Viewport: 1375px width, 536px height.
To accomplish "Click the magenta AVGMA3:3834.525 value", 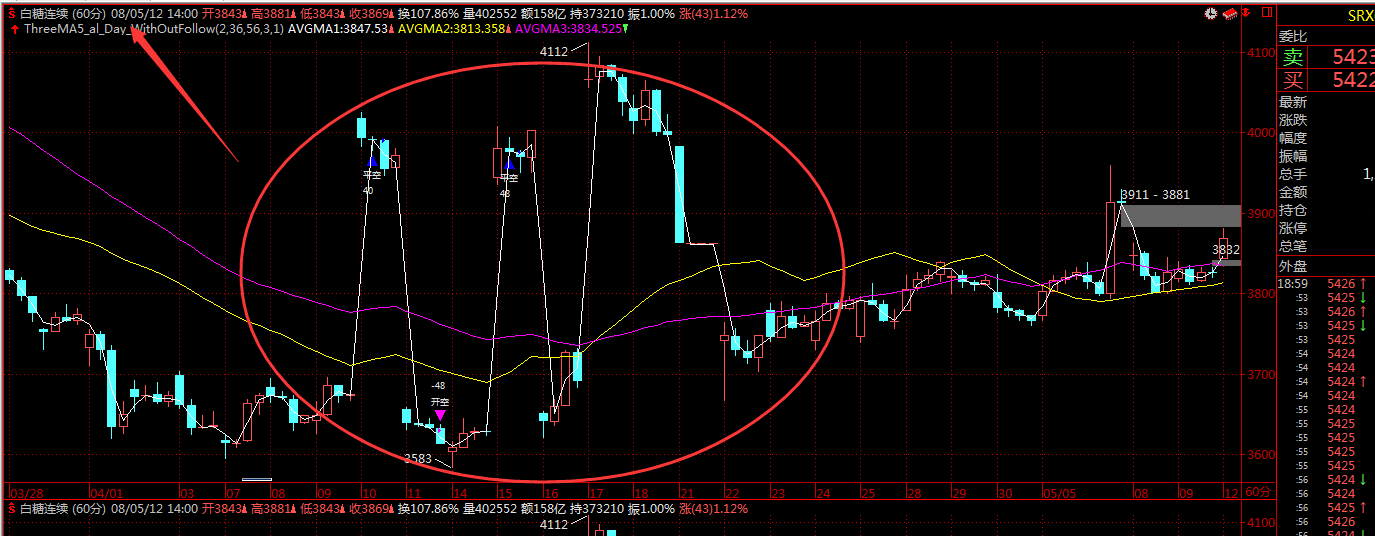I will 571,29.
